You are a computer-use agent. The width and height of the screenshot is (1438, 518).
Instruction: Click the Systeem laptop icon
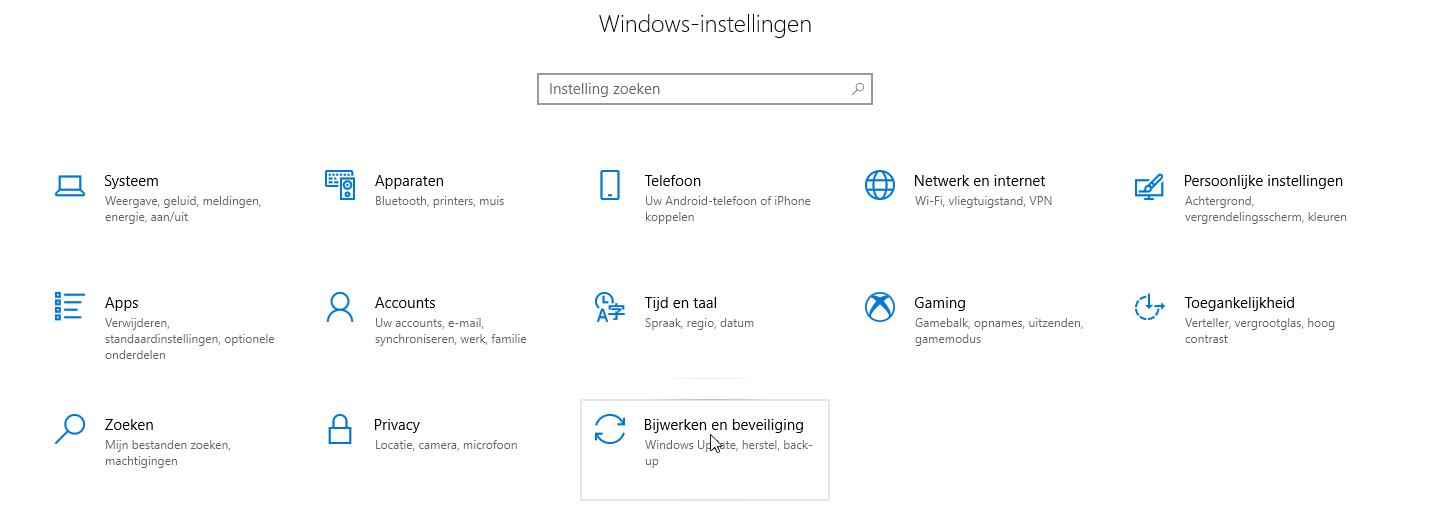69,185
